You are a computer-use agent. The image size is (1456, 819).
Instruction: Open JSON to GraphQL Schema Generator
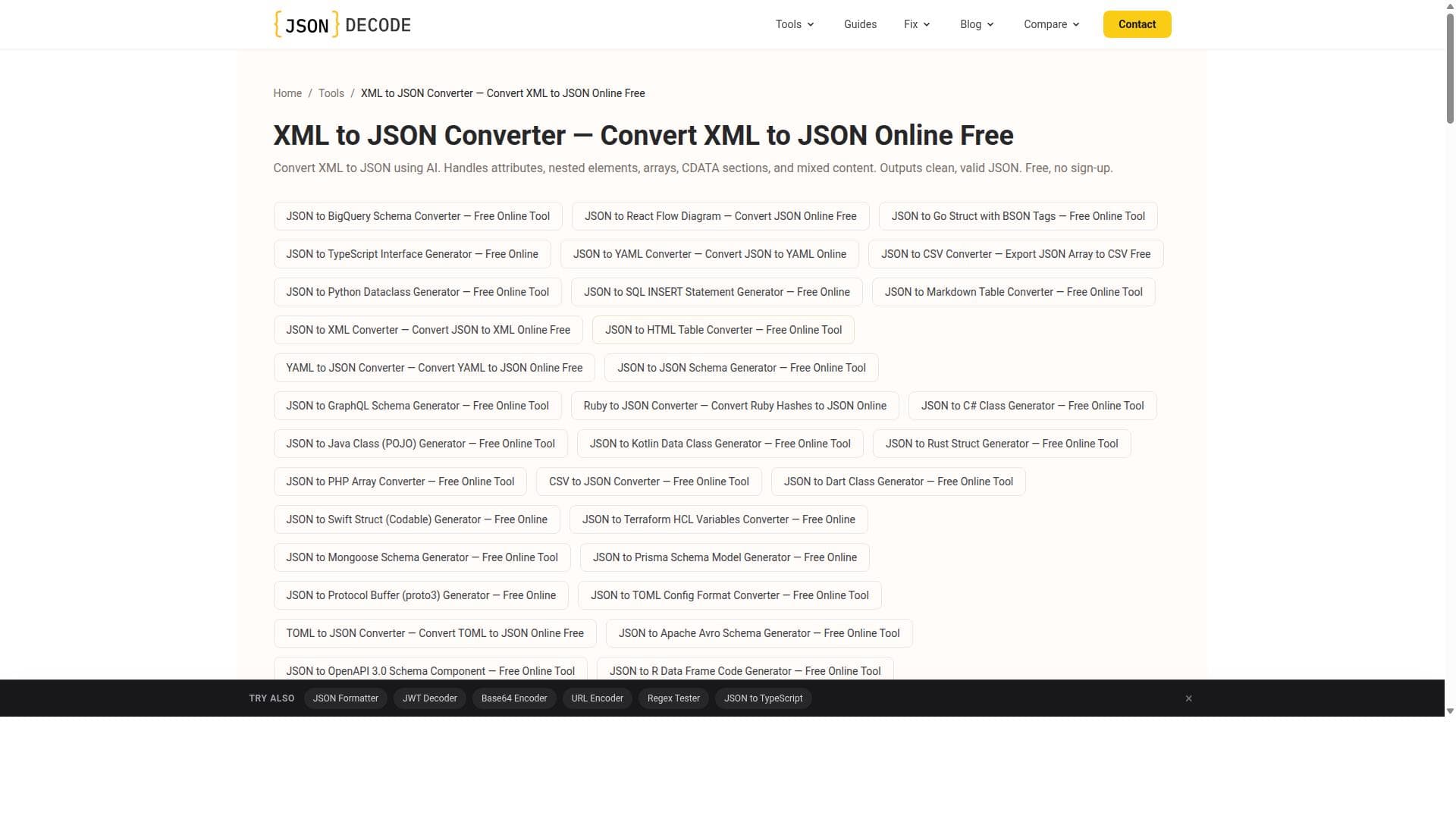click(x=417, y=406)
